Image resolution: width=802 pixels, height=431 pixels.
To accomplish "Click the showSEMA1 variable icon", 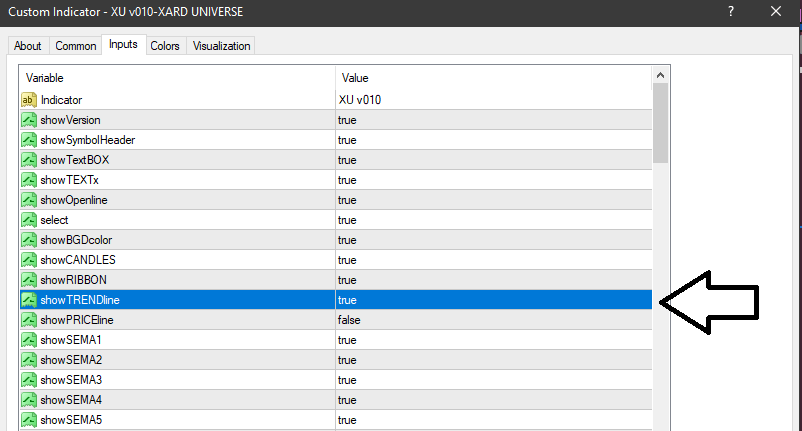I will (29, 340).
